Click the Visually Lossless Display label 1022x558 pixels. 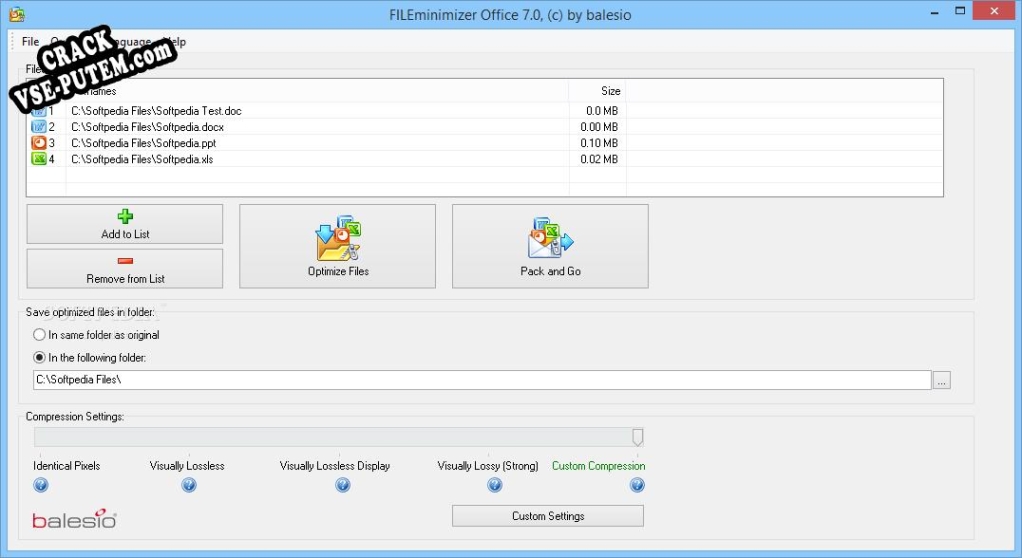335,466
